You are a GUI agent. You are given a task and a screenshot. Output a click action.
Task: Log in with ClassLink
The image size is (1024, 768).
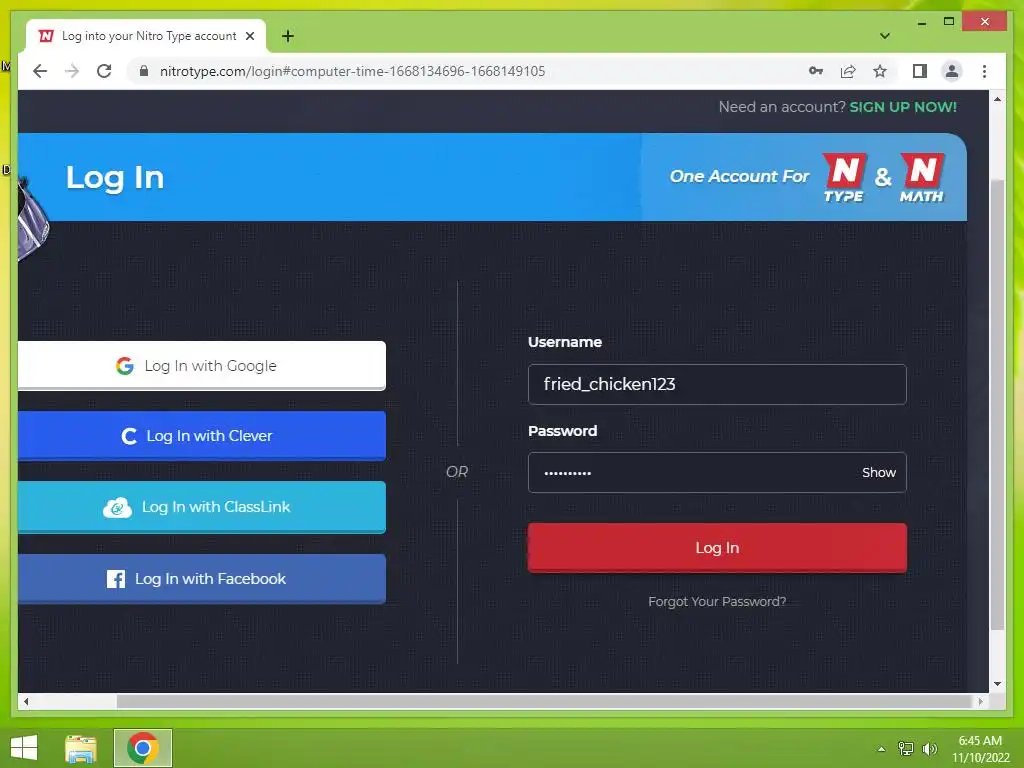point(202,507)
